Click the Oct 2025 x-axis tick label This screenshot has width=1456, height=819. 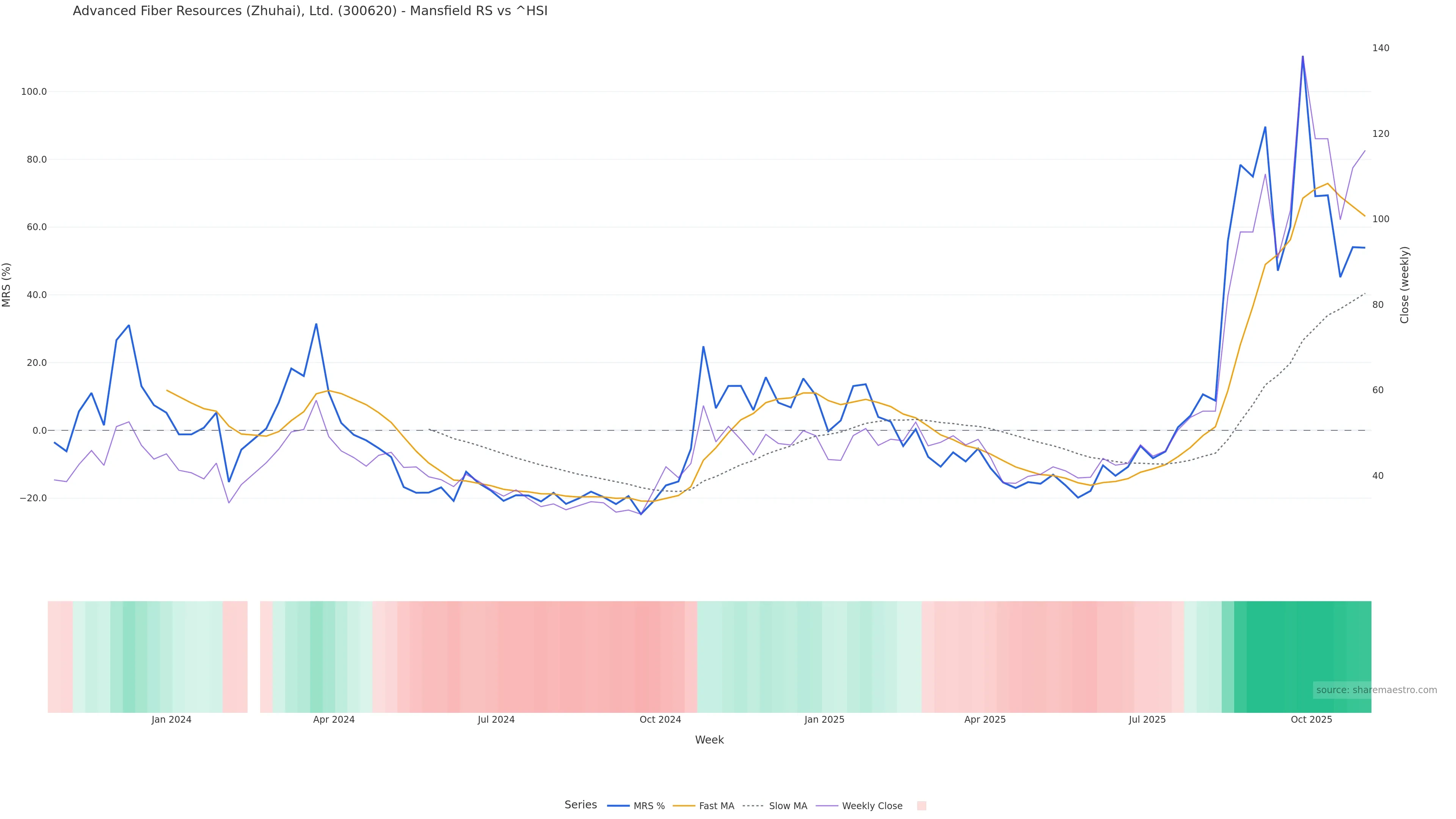point(1311,720)
